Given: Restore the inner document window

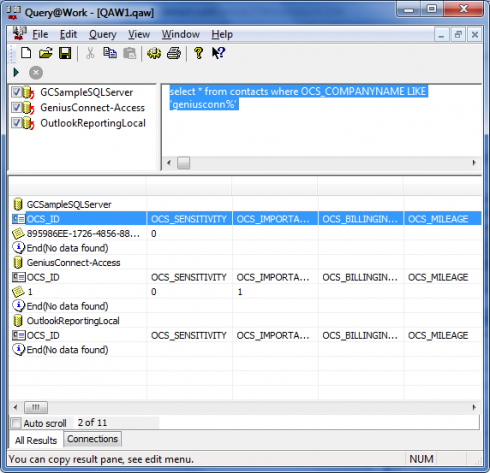Looking at the screenshot, I should 458,34.
